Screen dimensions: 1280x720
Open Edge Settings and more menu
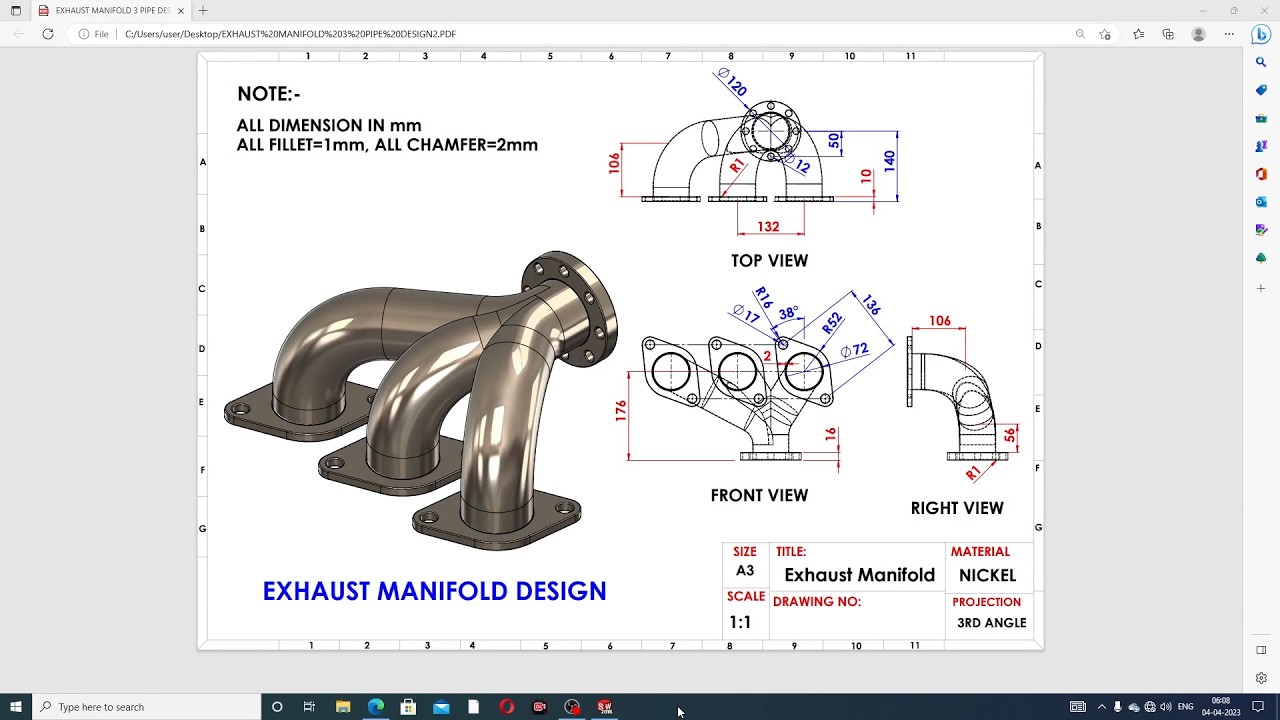click(x=1229, y=34)
